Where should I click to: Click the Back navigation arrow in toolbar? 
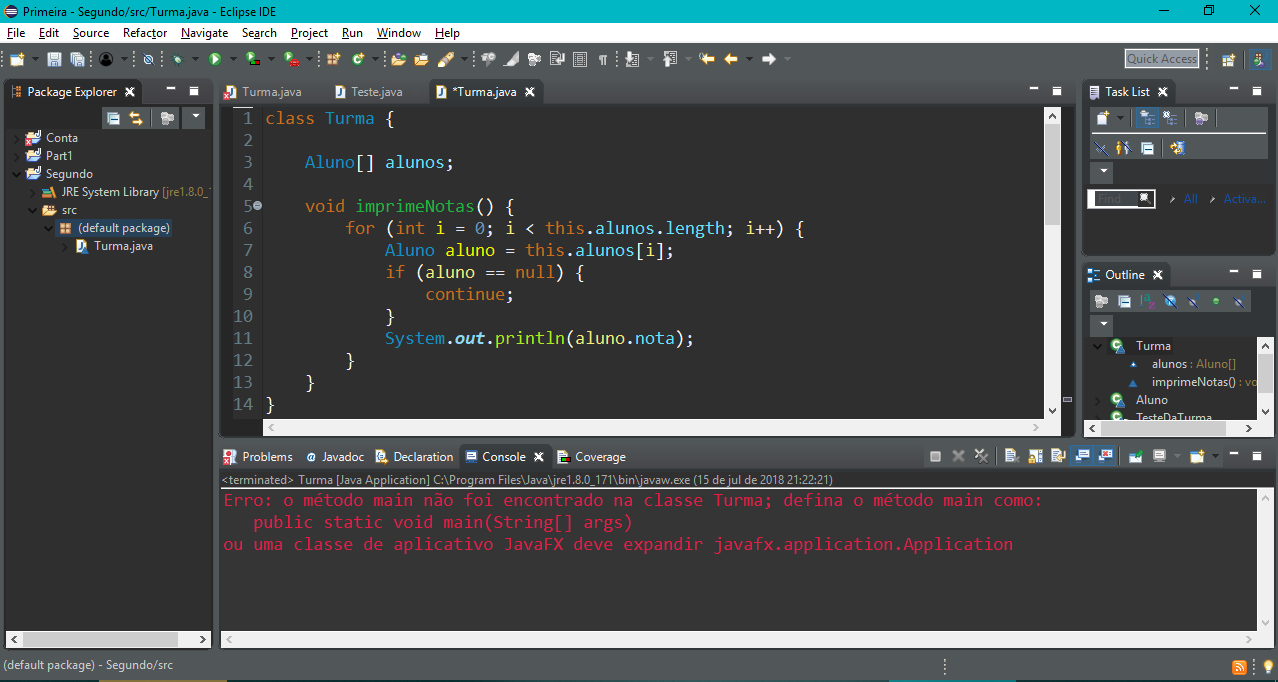[x=731, y=59]
